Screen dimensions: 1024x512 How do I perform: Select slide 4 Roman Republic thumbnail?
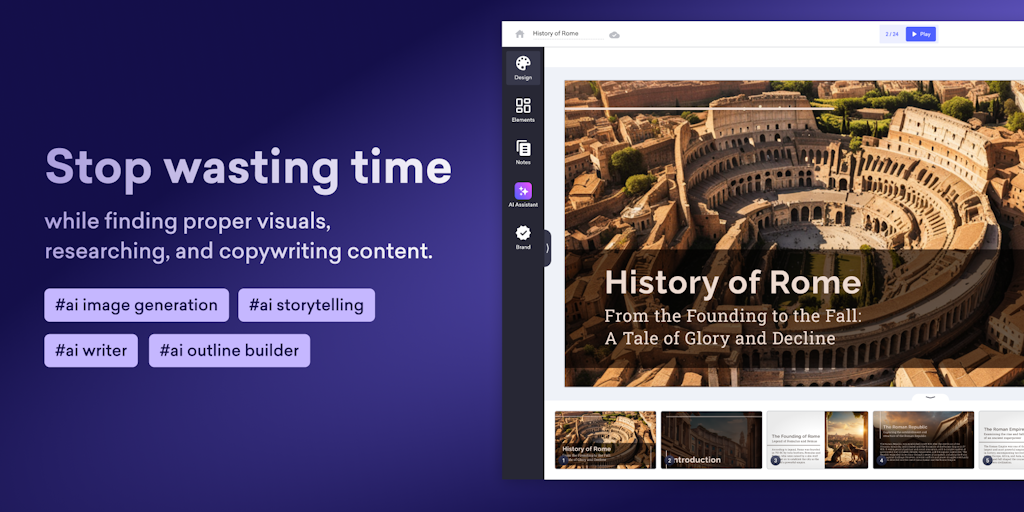coord(923,440)
